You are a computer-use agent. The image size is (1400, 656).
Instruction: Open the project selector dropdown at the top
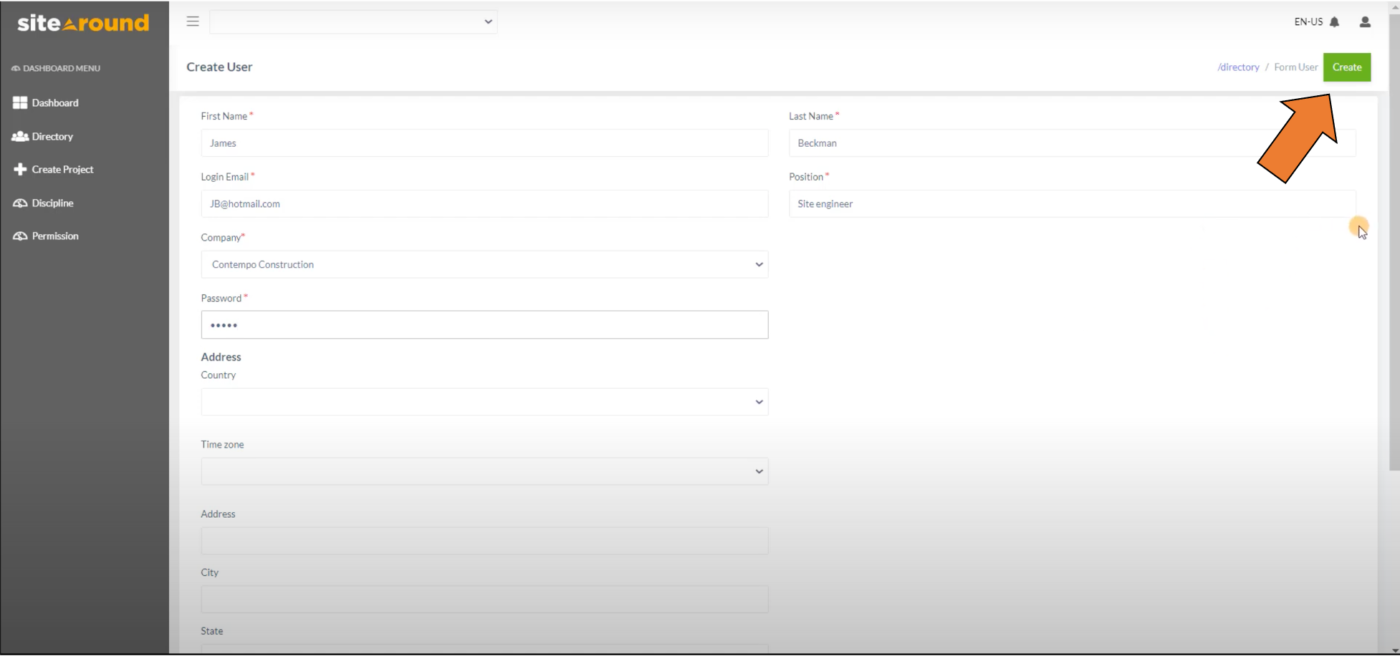(x=353, y=21)
